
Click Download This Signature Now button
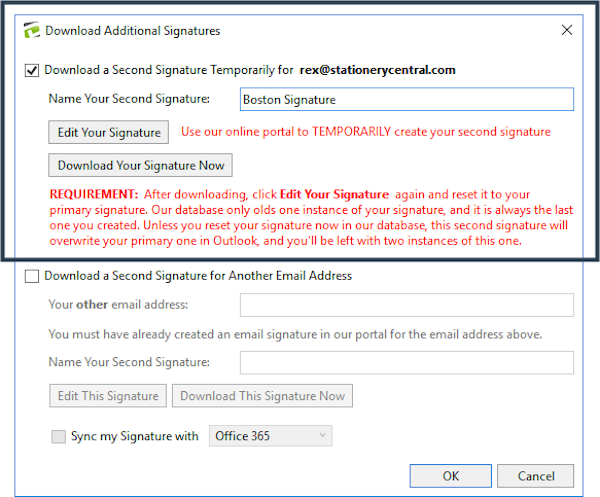click(262, 396)
